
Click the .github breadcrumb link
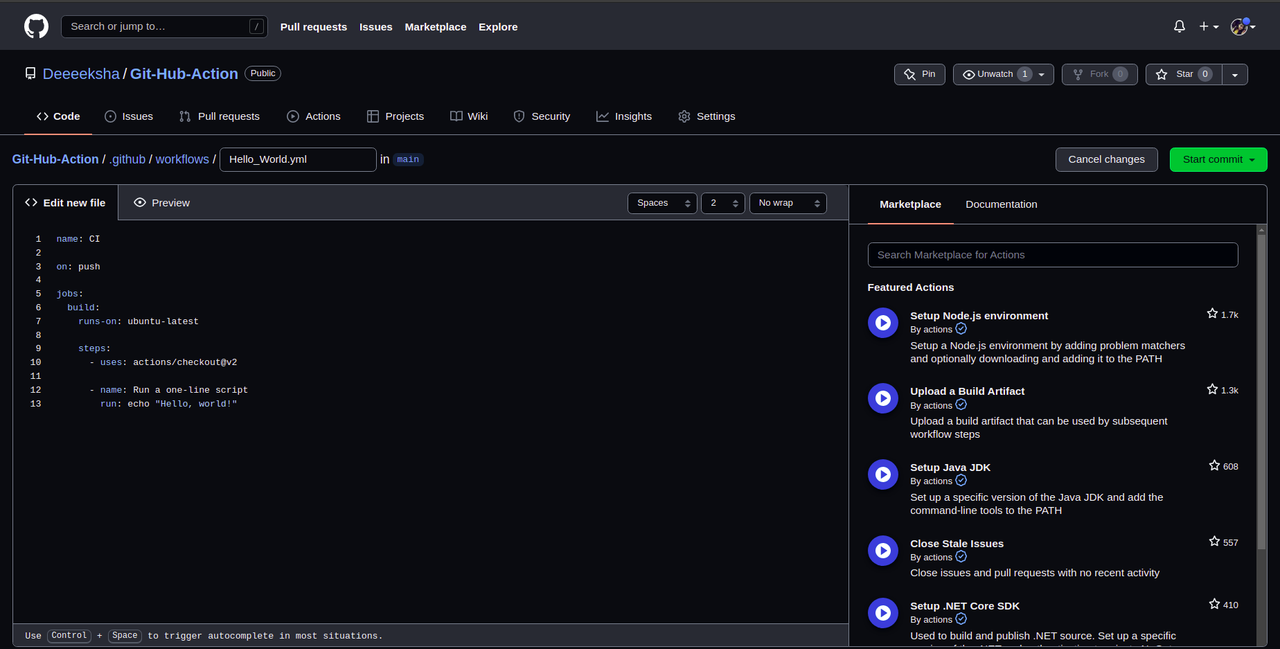coord(127,159)
